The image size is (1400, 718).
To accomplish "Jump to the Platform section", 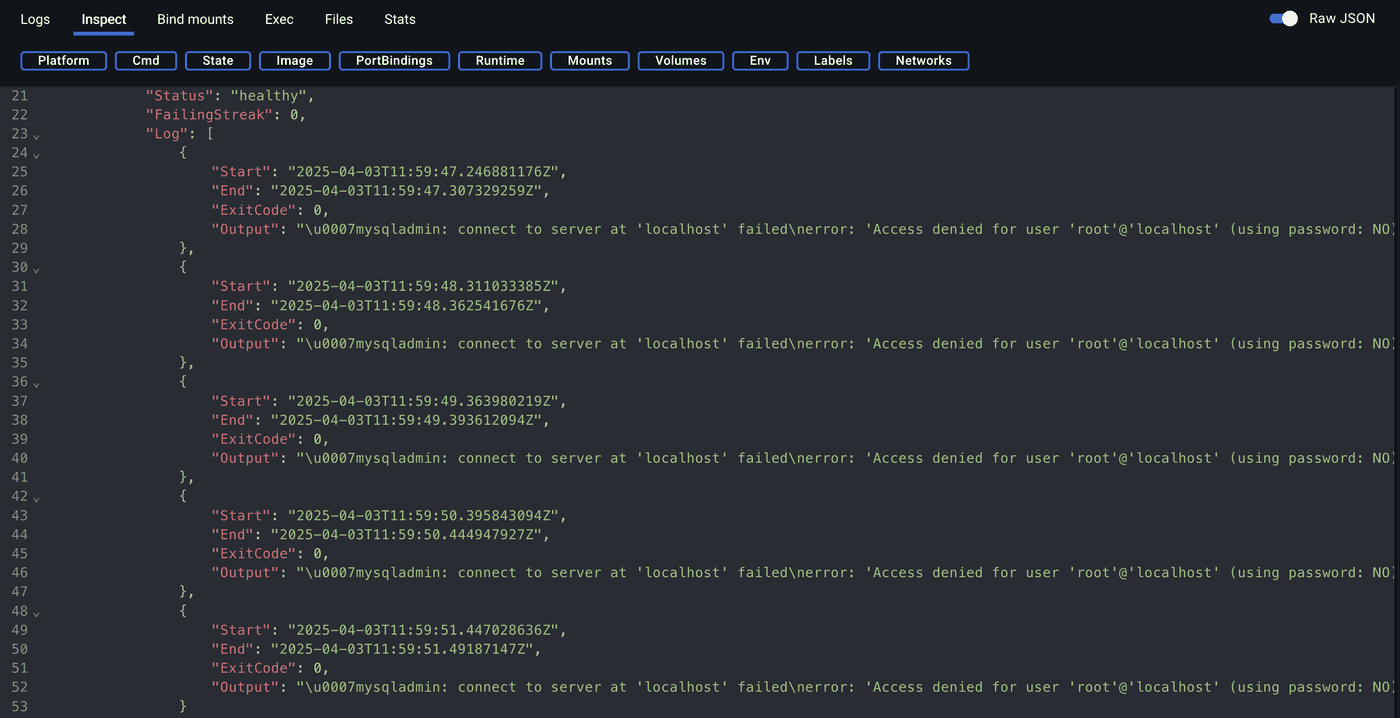I will coord(63,61).
